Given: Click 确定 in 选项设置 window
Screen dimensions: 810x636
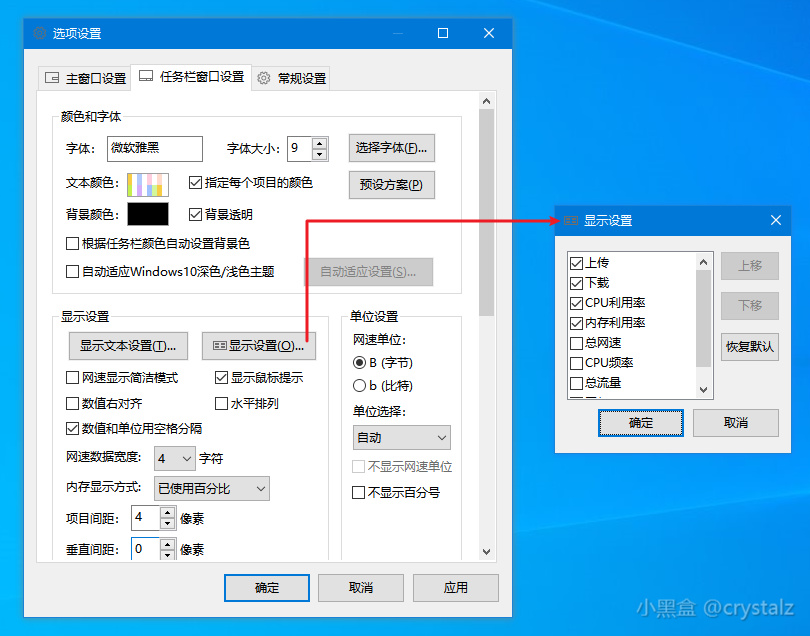Looking at the screenshot, I should [267, 587].
